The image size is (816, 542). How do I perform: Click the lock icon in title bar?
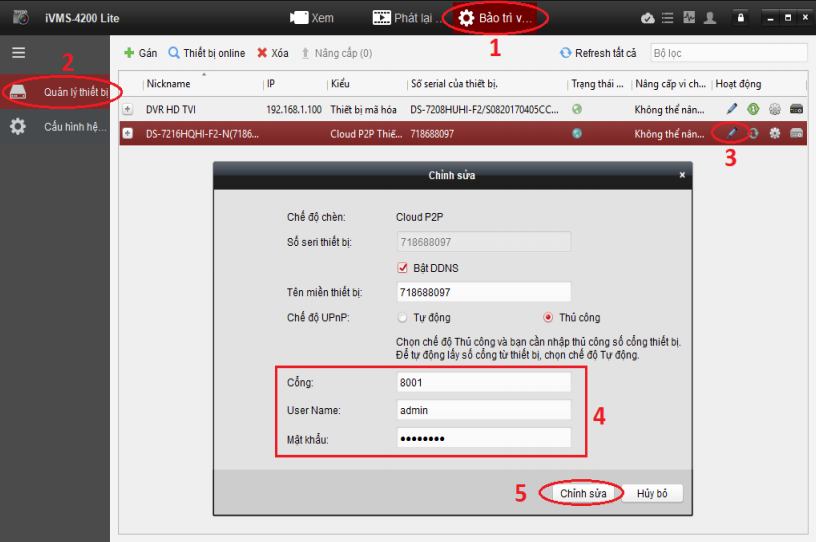(740, 18)
